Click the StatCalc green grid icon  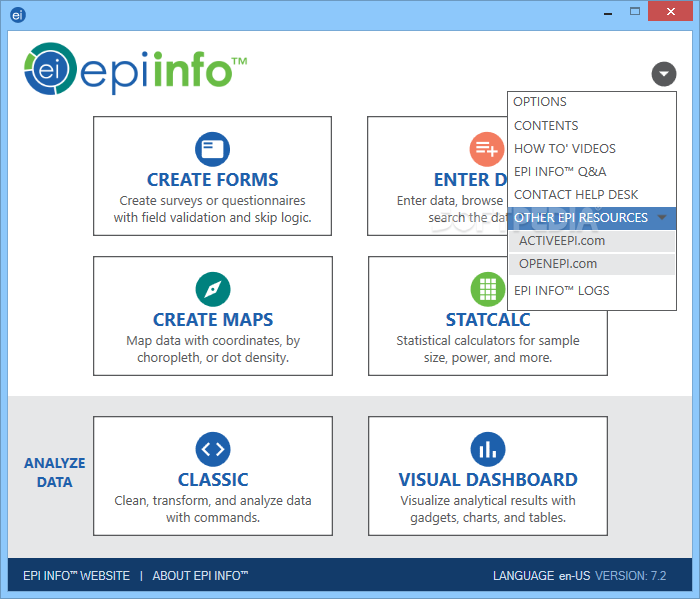[x=488, y=289]
